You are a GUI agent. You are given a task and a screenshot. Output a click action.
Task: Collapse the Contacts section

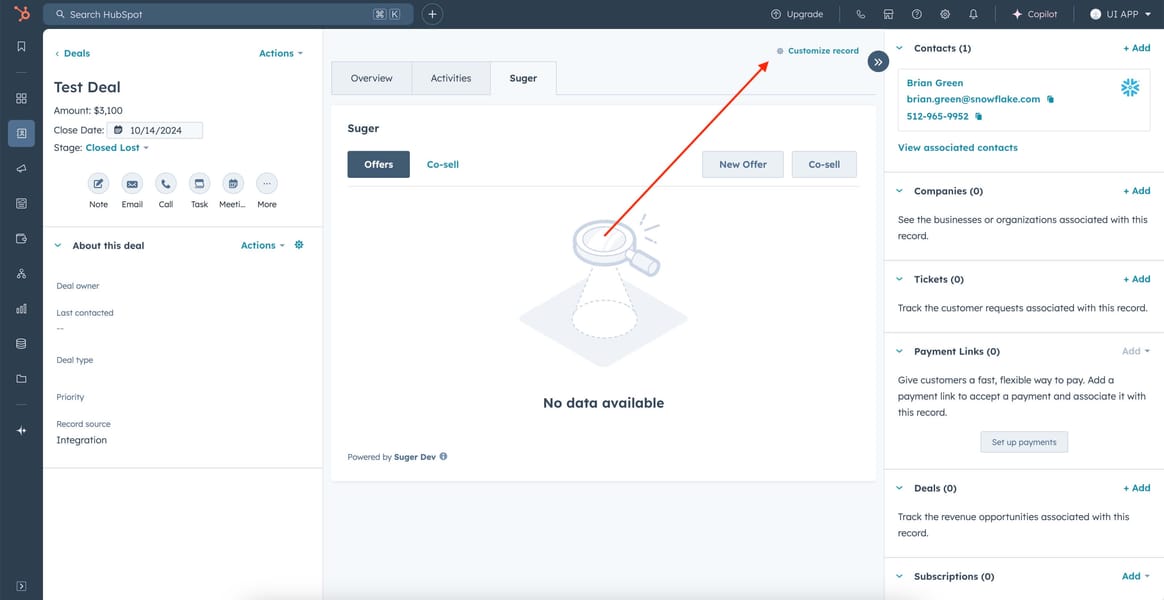tap(899, 48)
